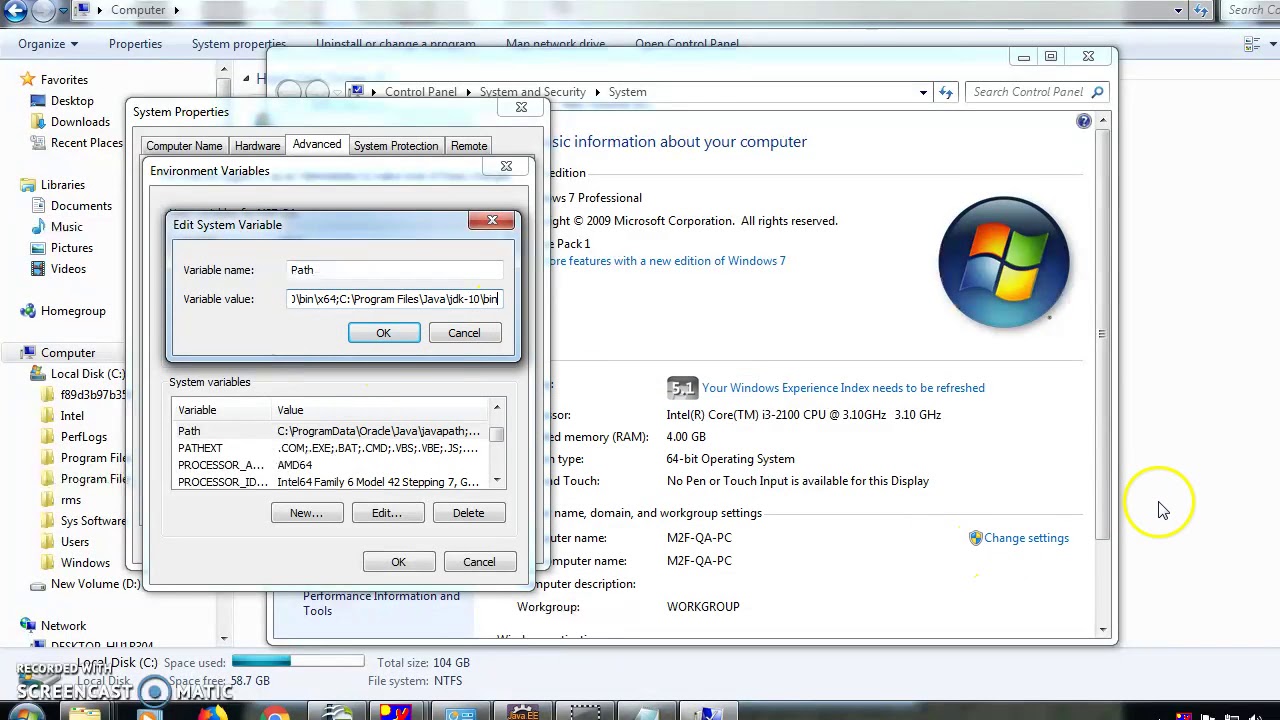The width and height of the screenshot is (1280, 720).
Task: Switch to System Protection tab
Action: (396, 146)
